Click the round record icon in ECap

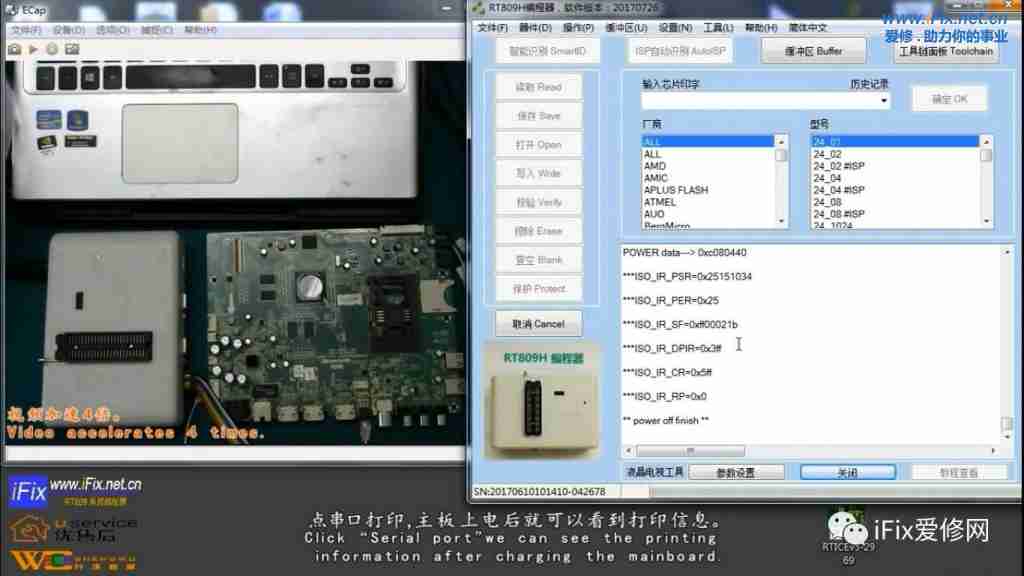[x=51, y=48]
